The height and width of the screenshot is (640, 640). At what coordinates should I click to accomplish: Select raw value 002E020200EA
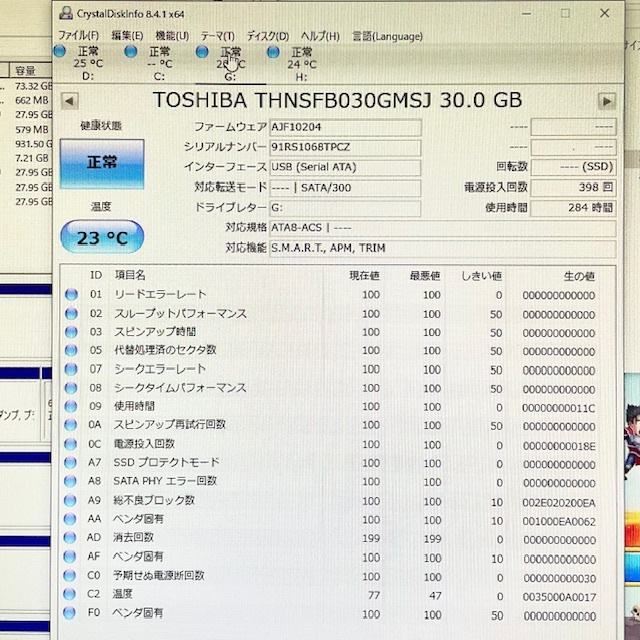point(559,503)
